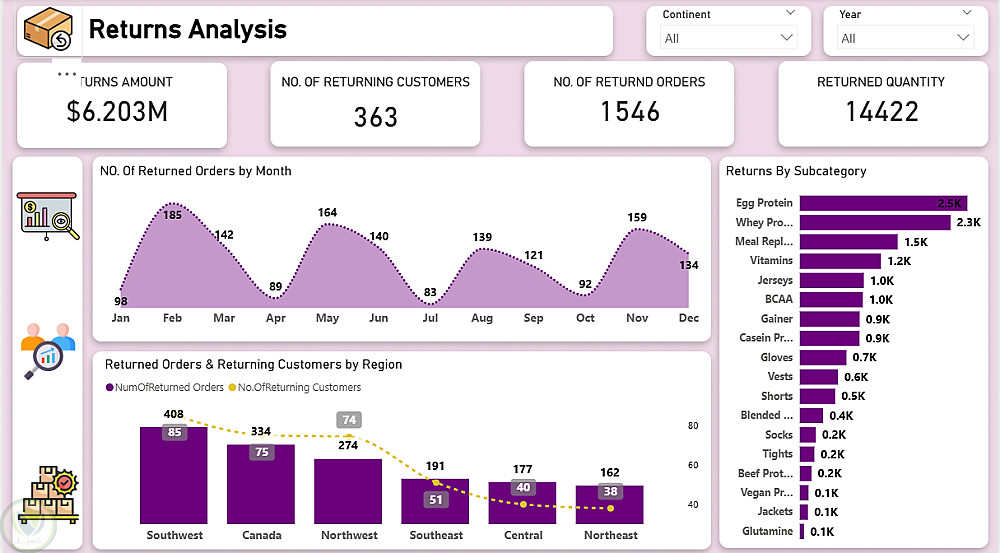Screen dimensions: 1000x553
Task: Open the product inventory boxes icon
Action: (48, 494)
